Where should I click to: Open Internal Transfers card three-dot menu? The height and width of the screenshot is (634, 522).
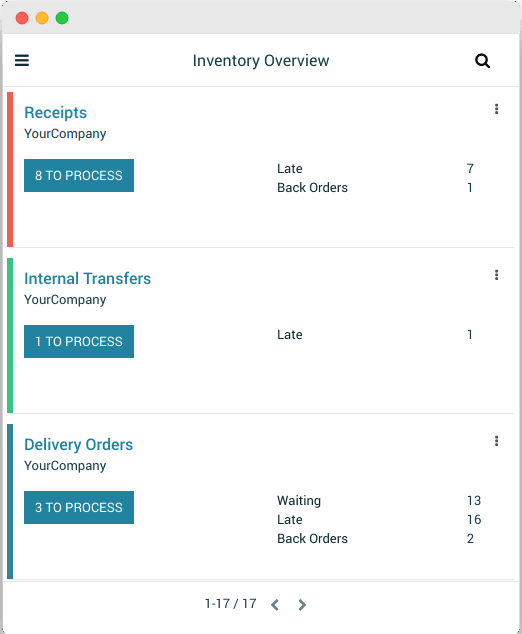[496, 275]
